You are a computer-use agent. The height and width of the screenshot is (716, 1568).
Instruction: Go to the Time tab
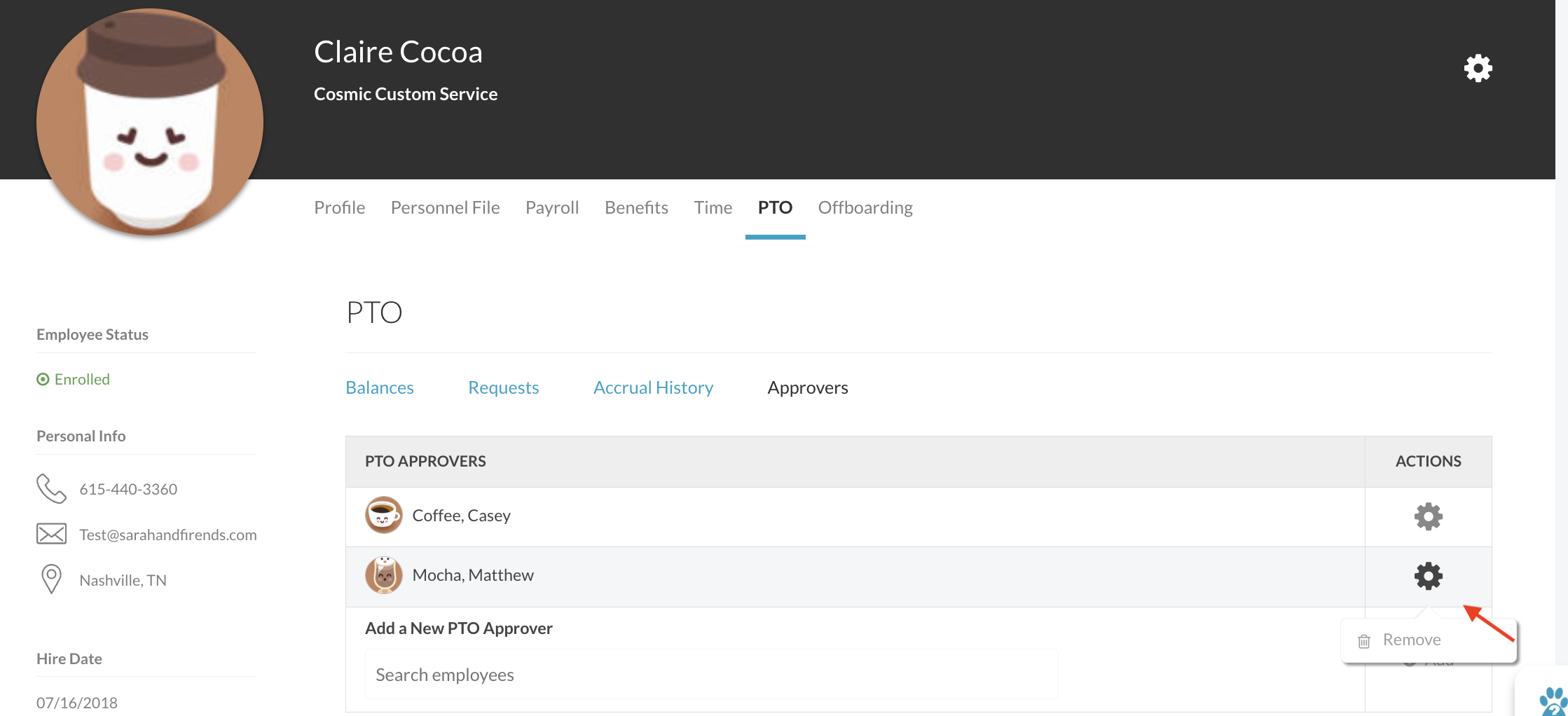click(713, 207)
